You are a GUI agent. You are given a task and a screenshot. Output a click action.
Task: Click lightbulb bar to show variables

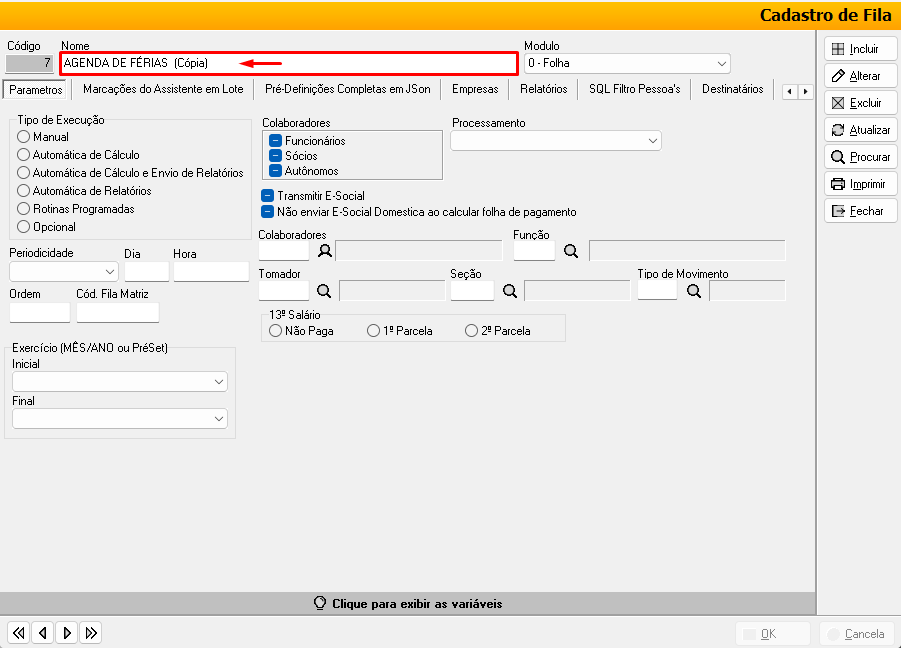408,604
